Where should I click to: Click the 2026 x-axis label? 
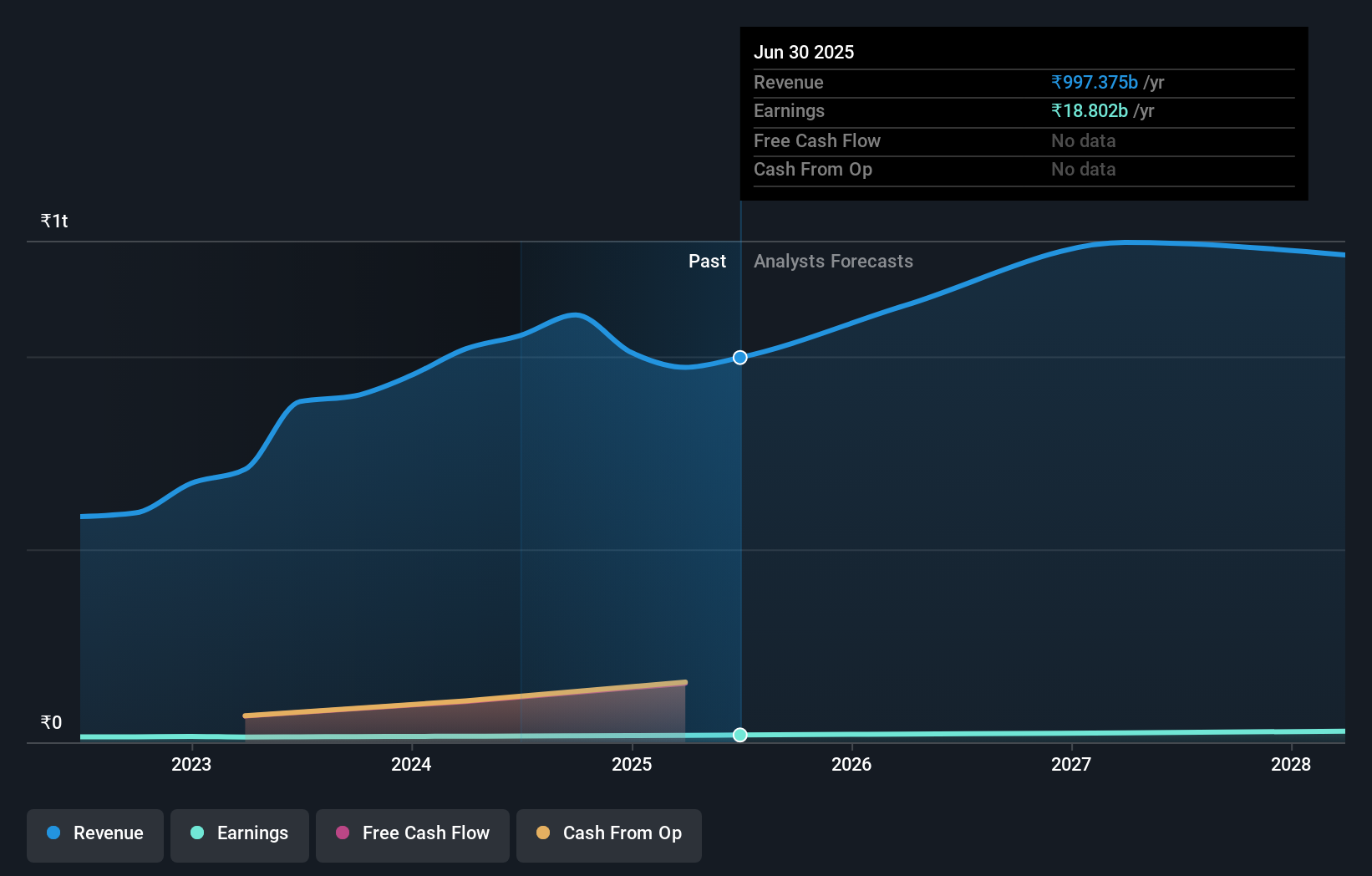[x=851, y=764]
